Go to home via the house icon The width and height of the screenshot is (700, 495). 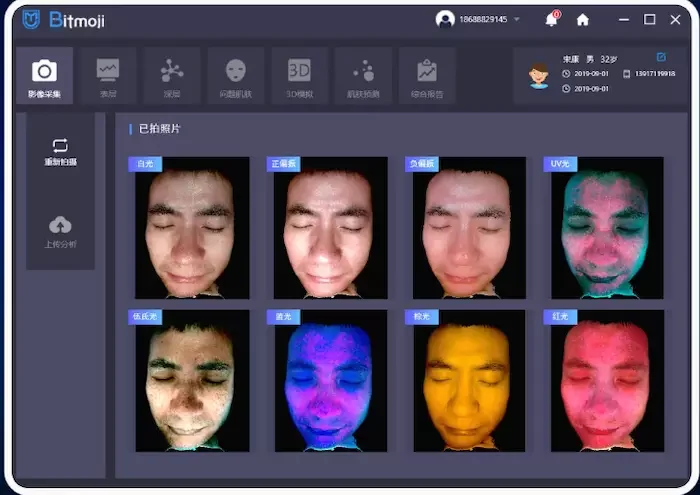582,19
